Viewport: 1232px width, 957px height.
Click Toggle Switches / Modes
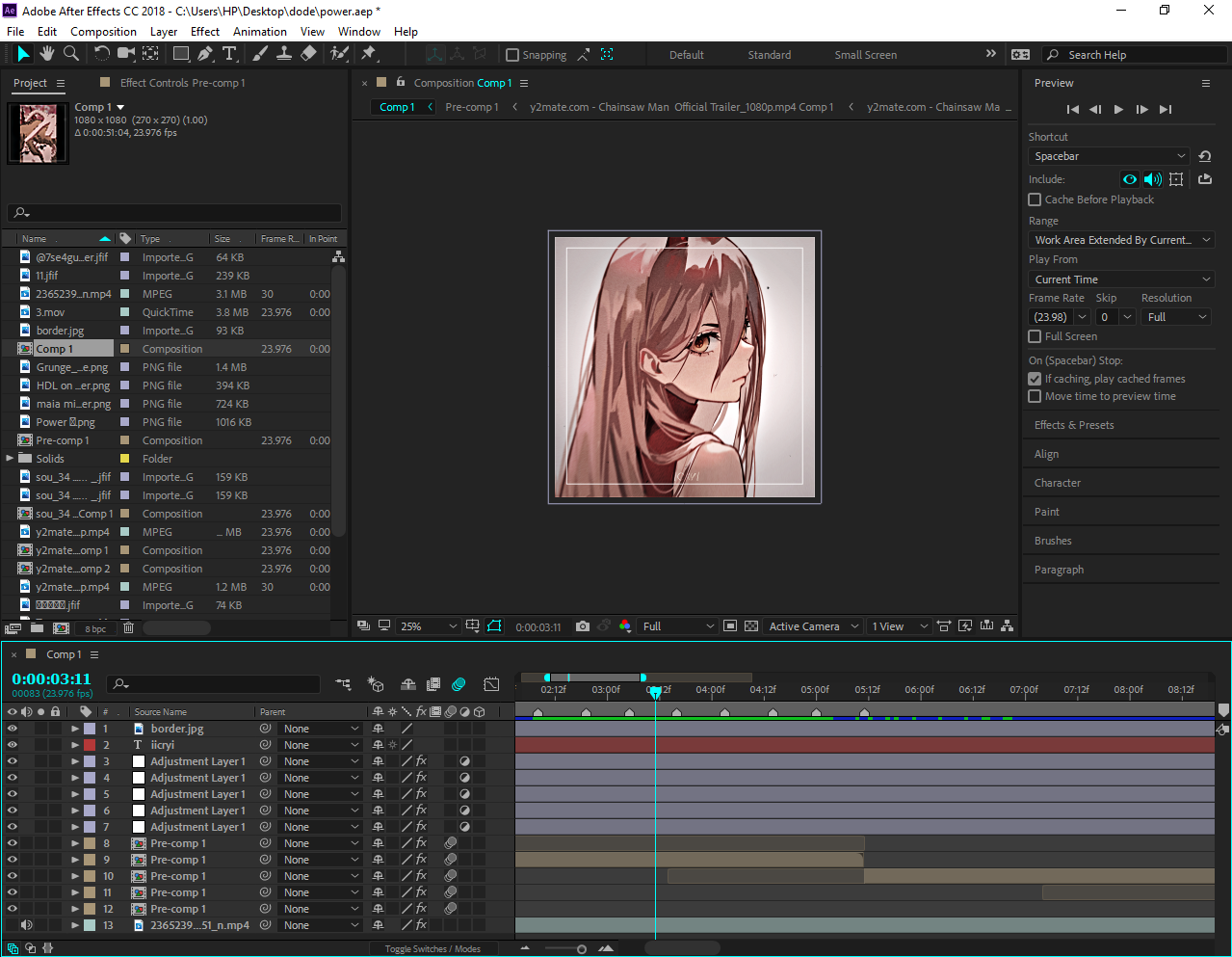click(x=433, y=949)
